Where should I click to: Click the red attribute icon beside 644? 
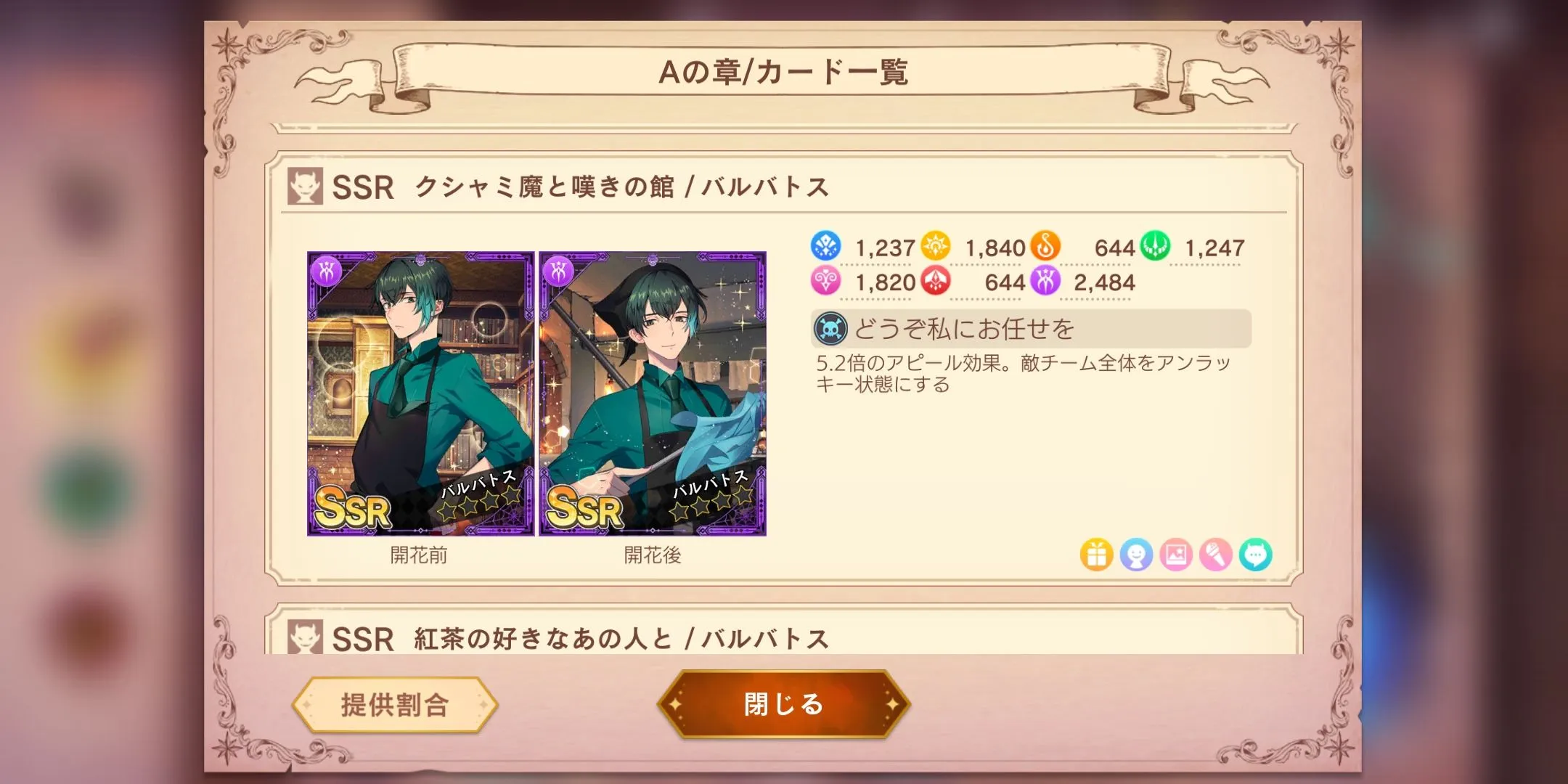click(936, 281)
